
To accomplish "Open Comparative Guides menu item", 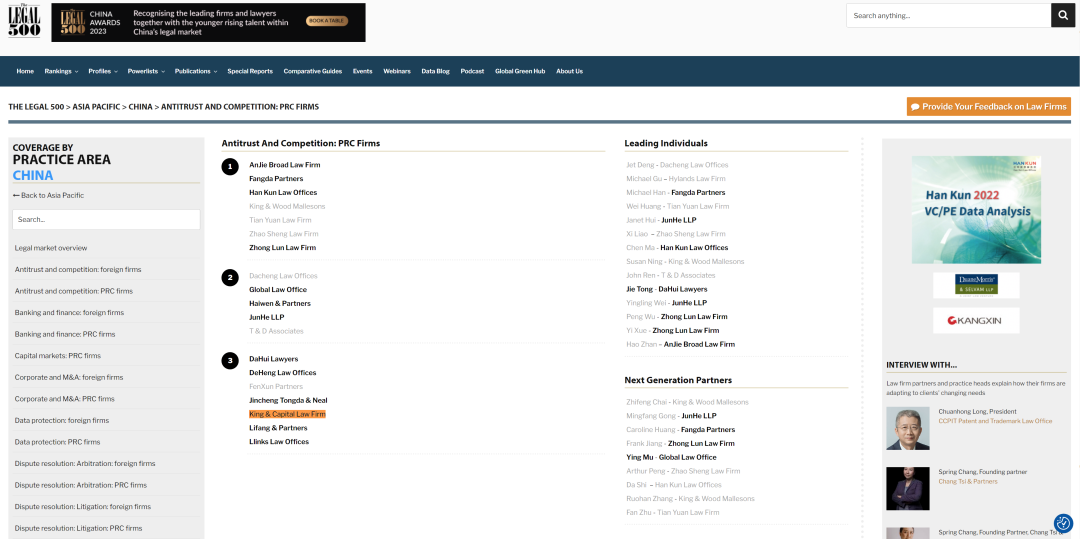I will pyautogui.click(x=313, y=71).
